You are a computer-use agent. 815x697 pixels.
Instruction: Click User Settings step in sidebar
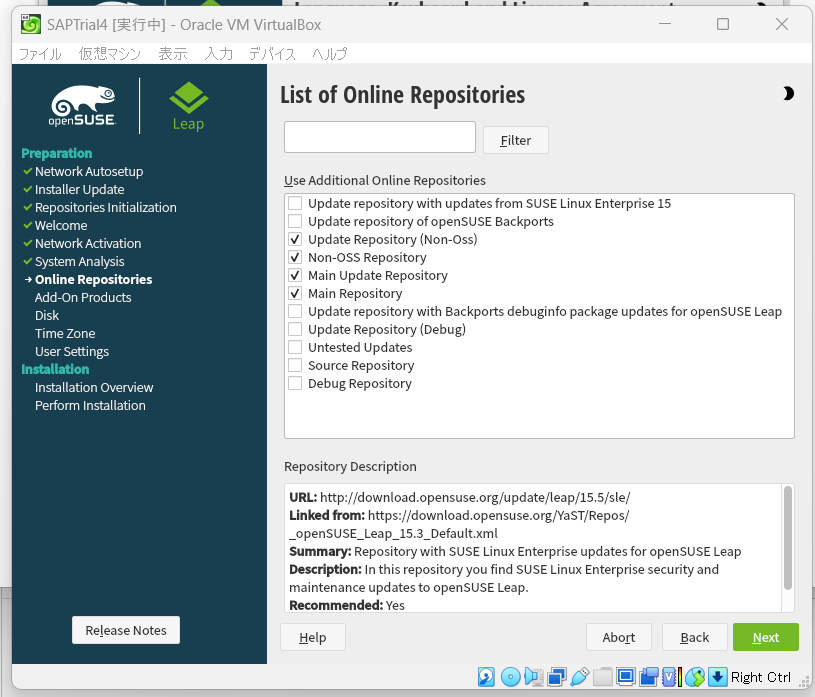[x=72, y=351]
